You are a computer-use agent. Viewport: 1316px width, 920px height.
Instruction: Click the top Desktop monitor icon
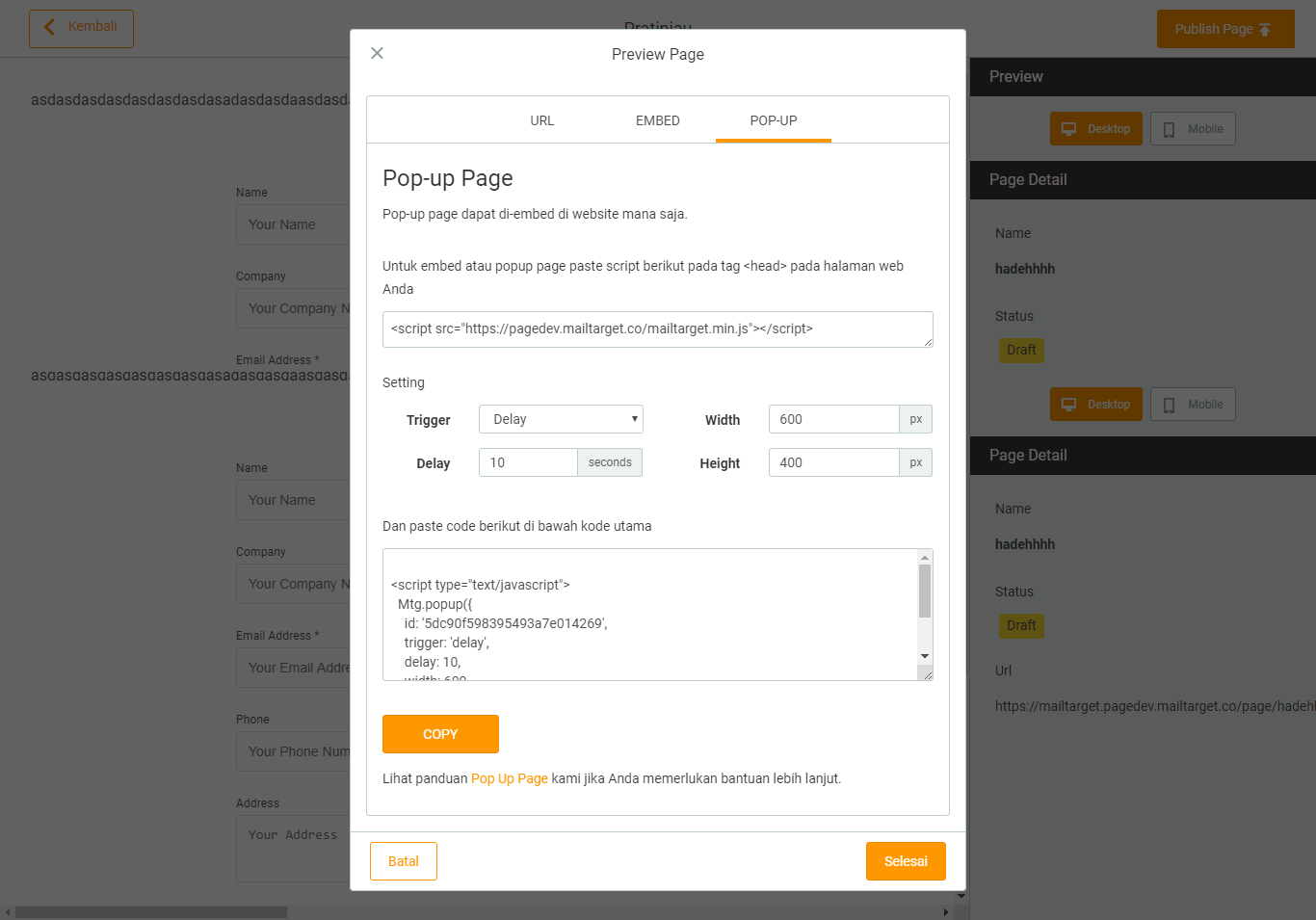(1069, 129)
